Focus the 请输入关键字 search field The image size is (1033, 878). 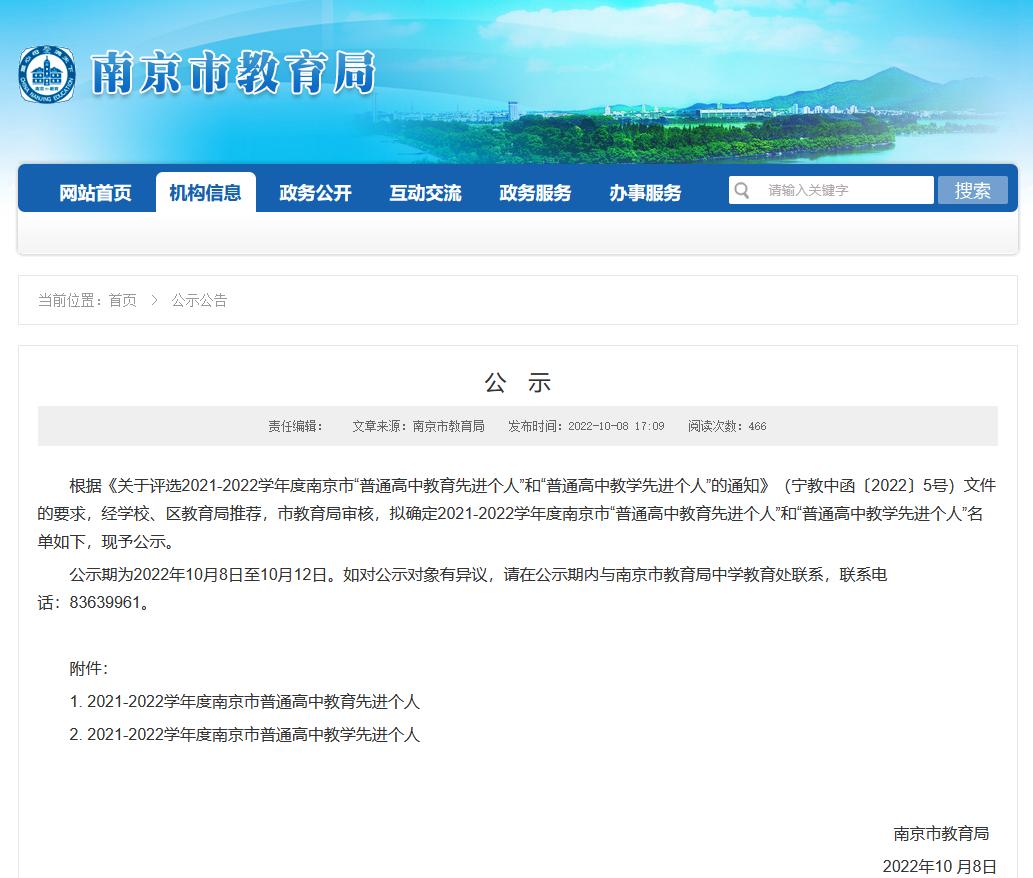pyautogui.click(x=831, y=190)
